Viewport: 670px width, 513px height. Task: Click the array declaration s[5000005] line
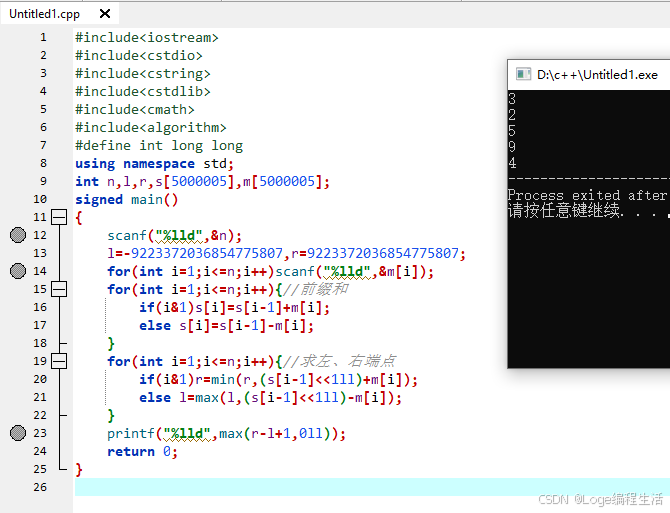[203, 182]
